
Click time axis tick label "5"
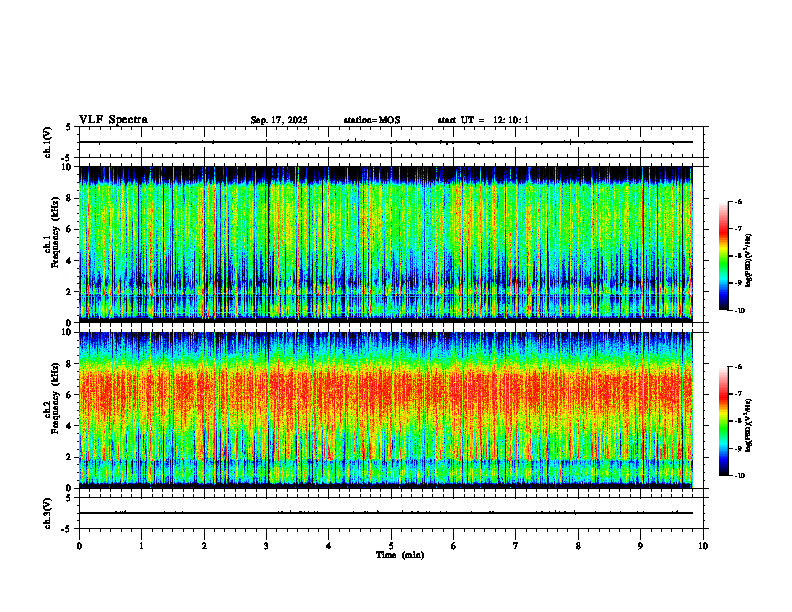point(391,546)
